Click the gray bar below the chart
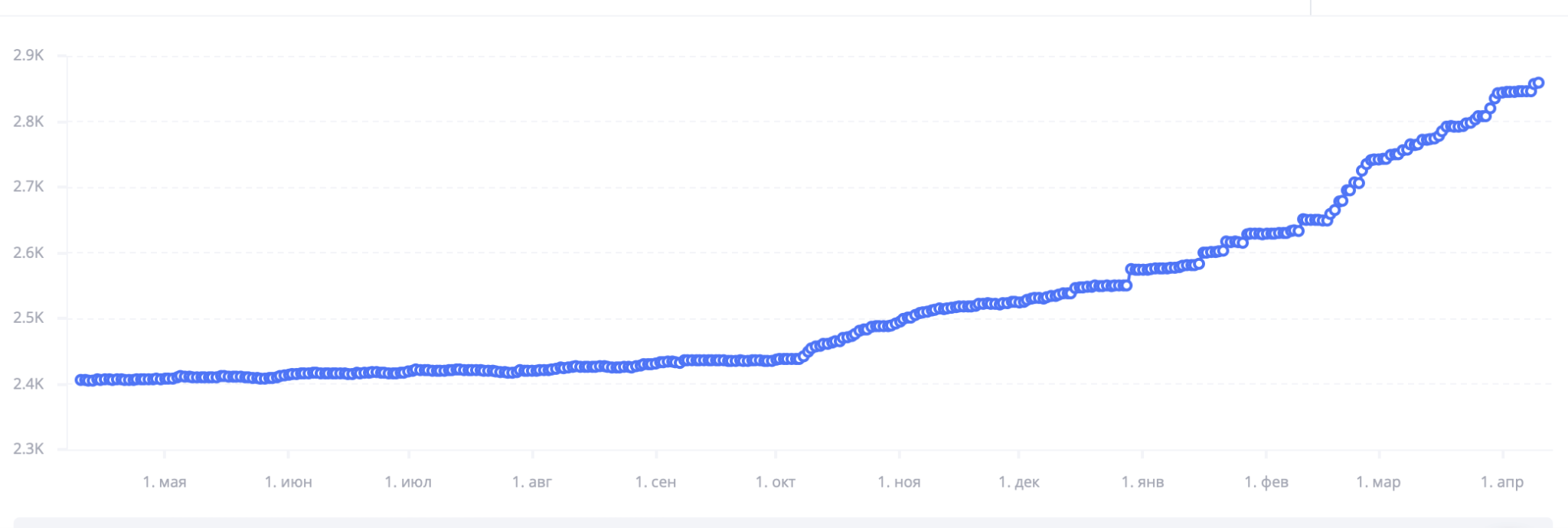Image resolution: width=1568 pixels, height=528 pixels. 782,523
